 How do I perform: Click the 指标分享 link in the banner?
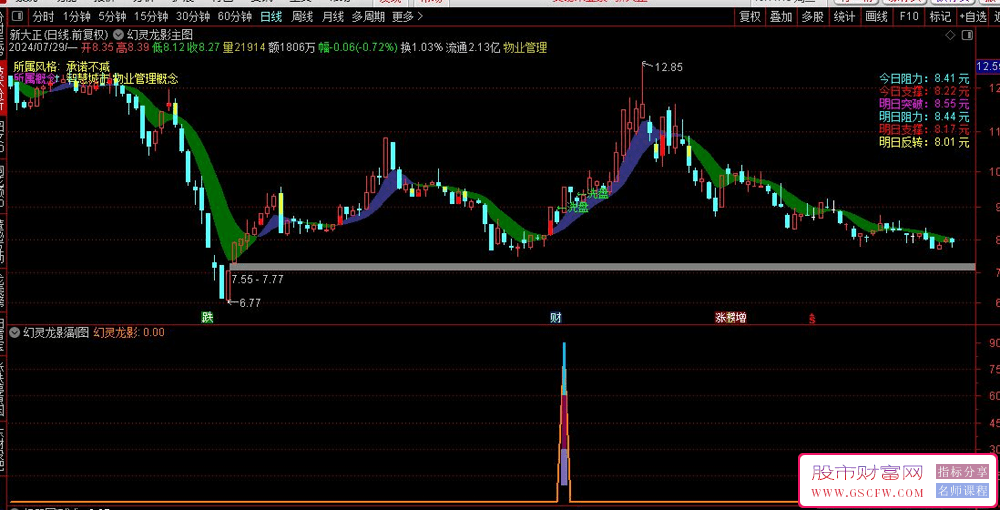[962, 472]
